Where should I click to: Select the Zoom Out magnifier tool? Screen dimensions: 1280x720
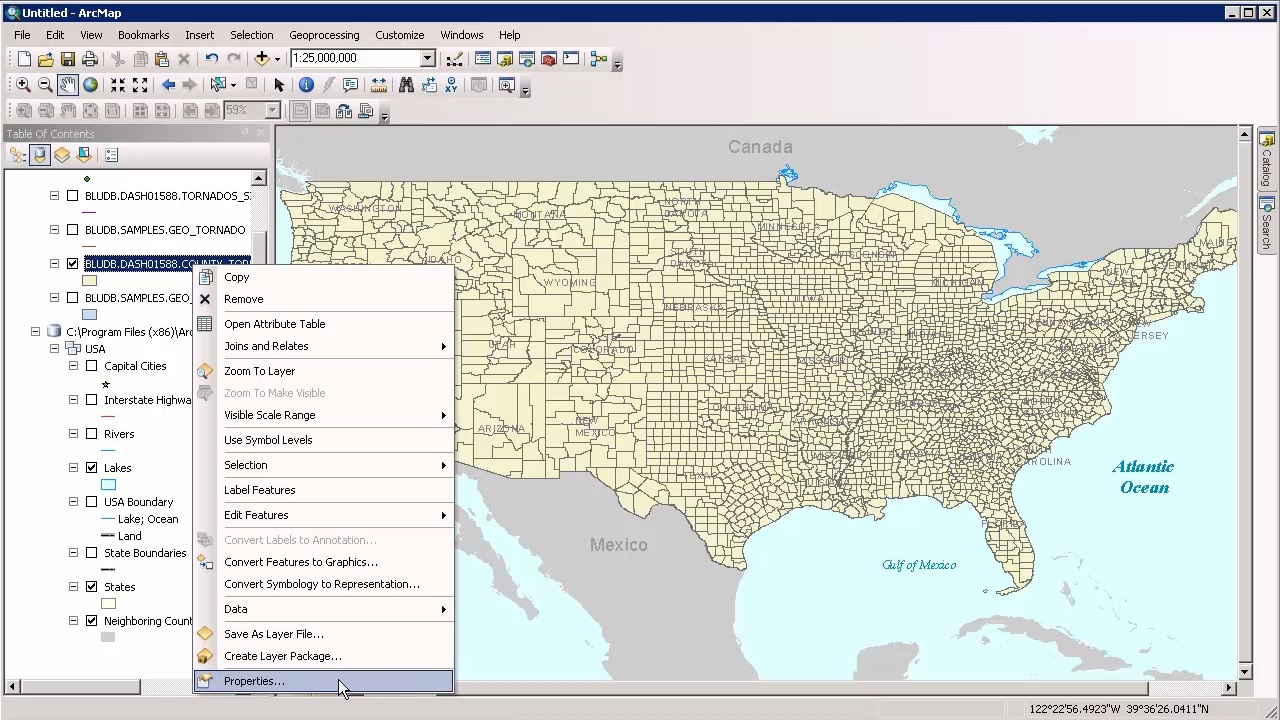pyautogui.click(x=45, y=86)
